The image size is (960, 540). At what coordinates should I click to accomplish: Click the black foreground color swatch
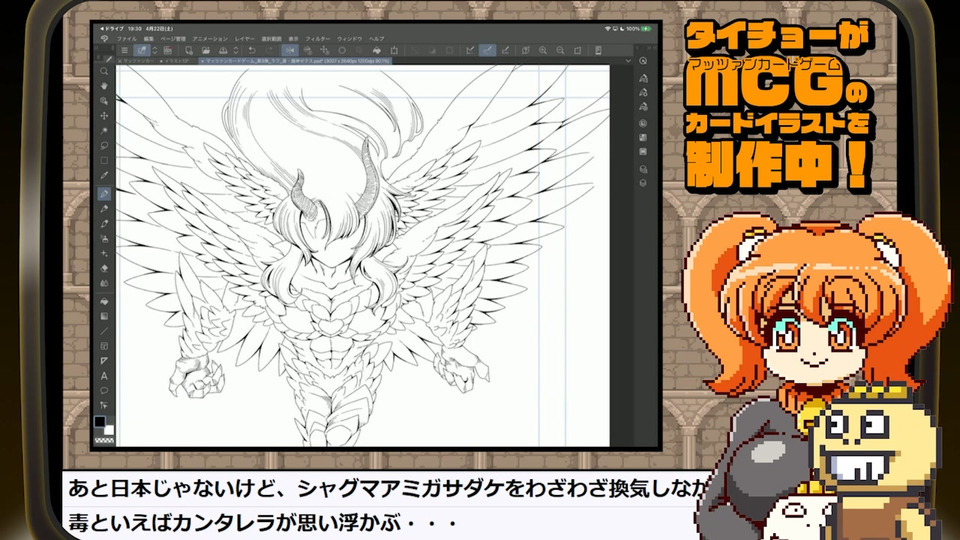point(100,421)
